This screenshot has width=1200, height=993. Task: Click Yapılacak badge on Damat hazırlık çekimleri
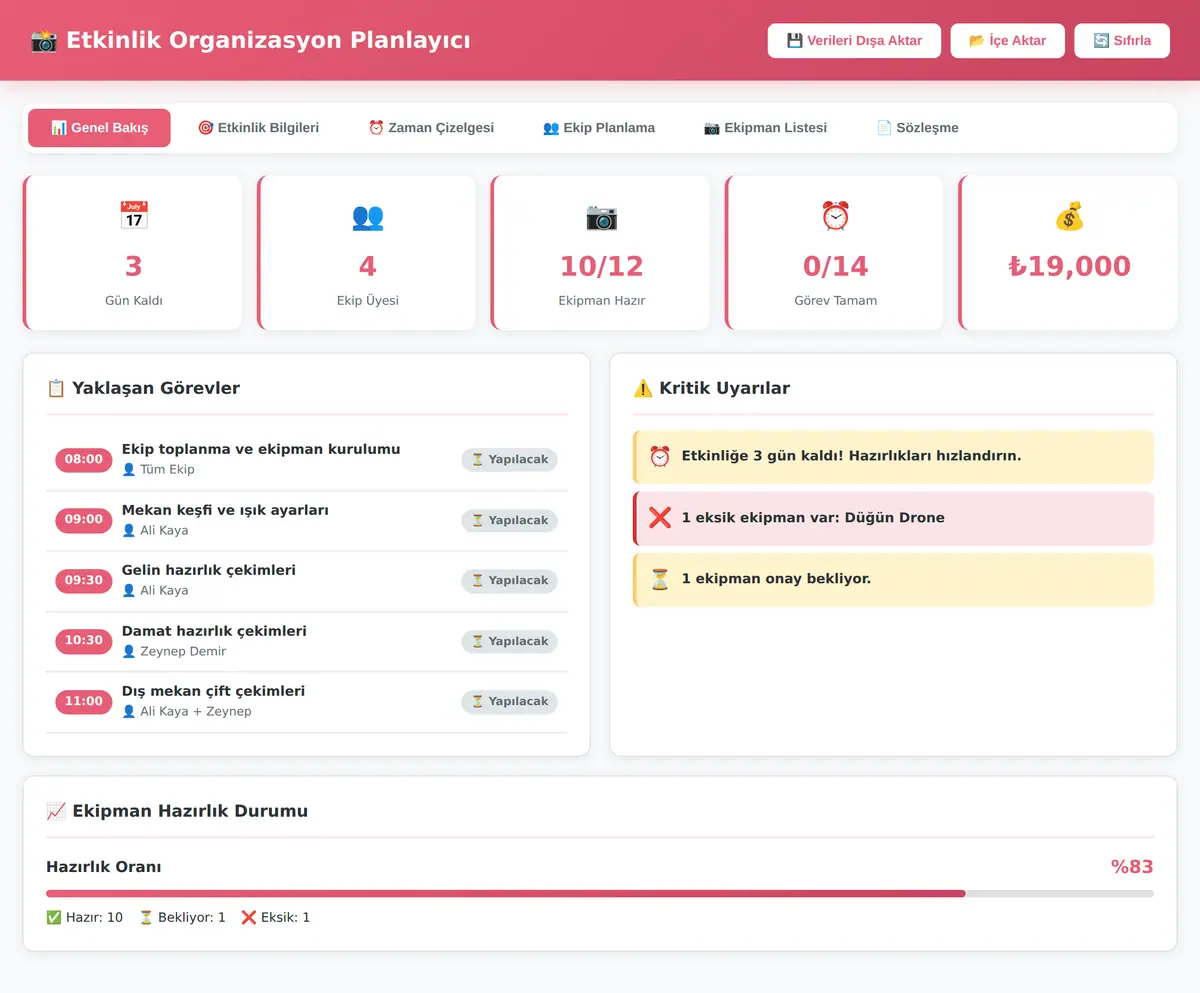click(510, 641)
